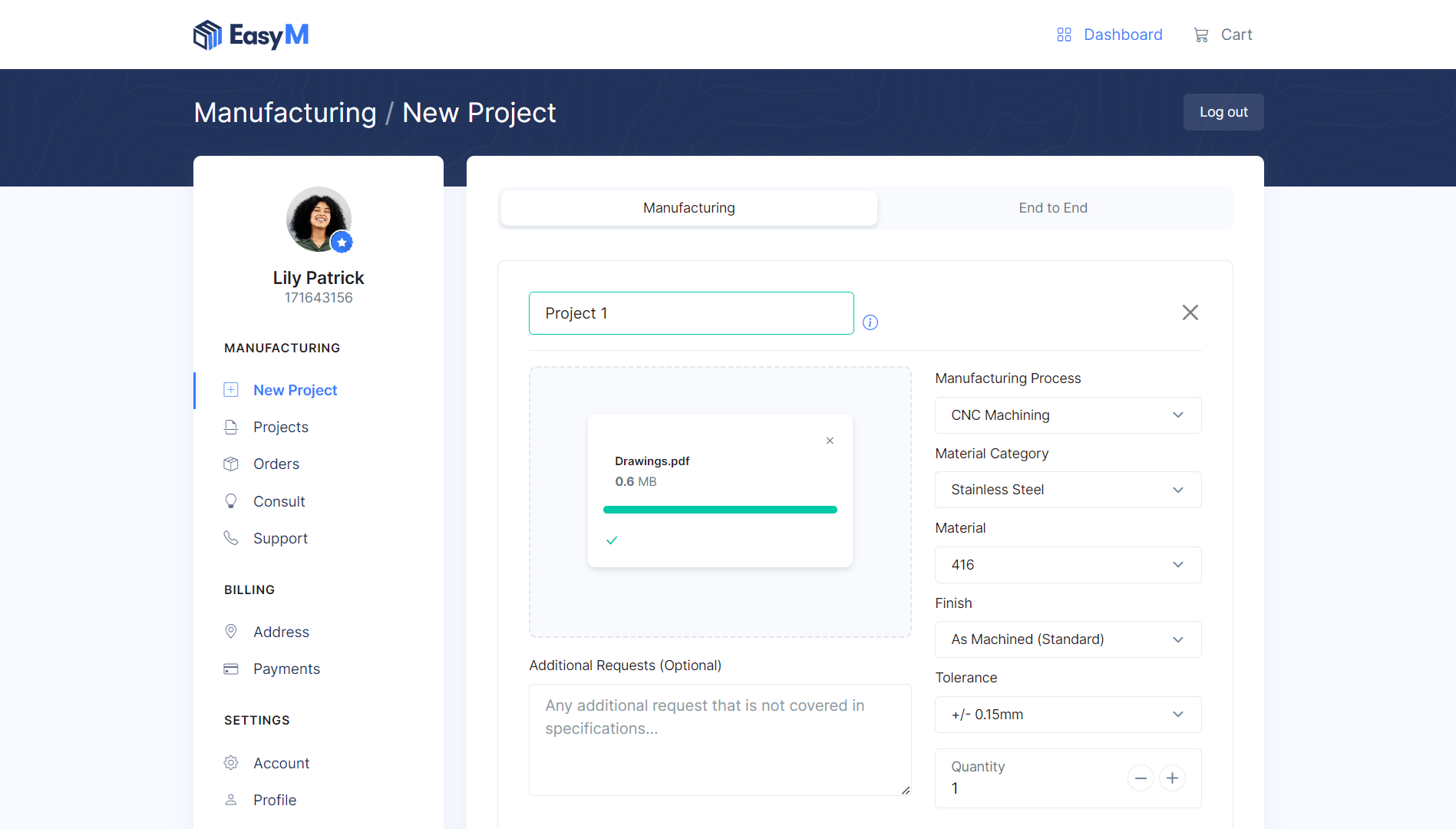Click the Lily Patrick name
This screenshot has height=829, width=1456.
coord(319,278)
